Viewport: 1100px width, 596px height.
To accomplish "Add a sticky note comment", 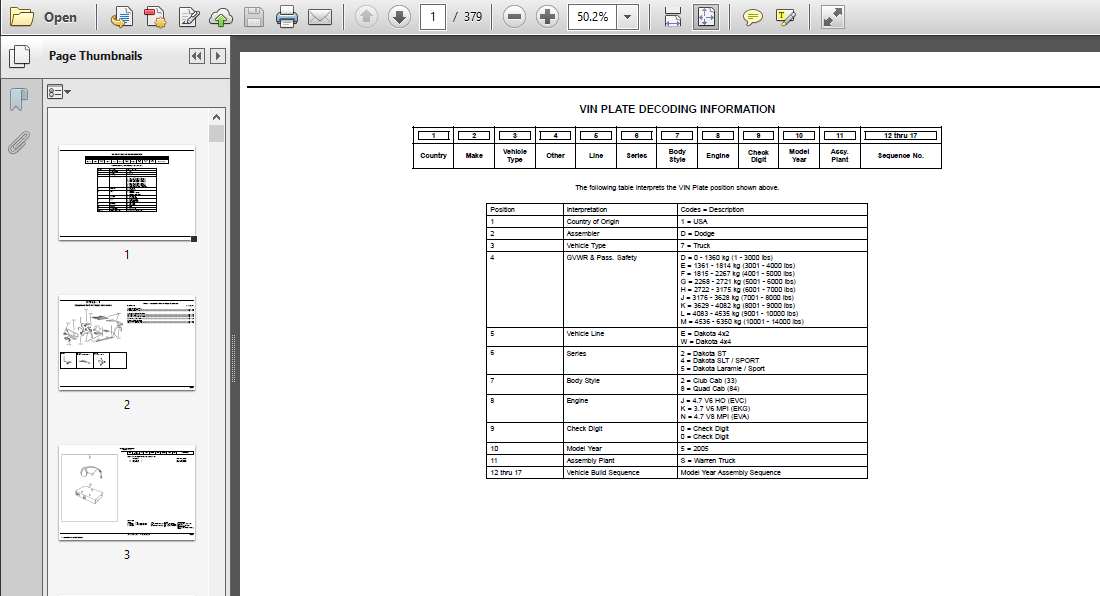I will 752,17.
